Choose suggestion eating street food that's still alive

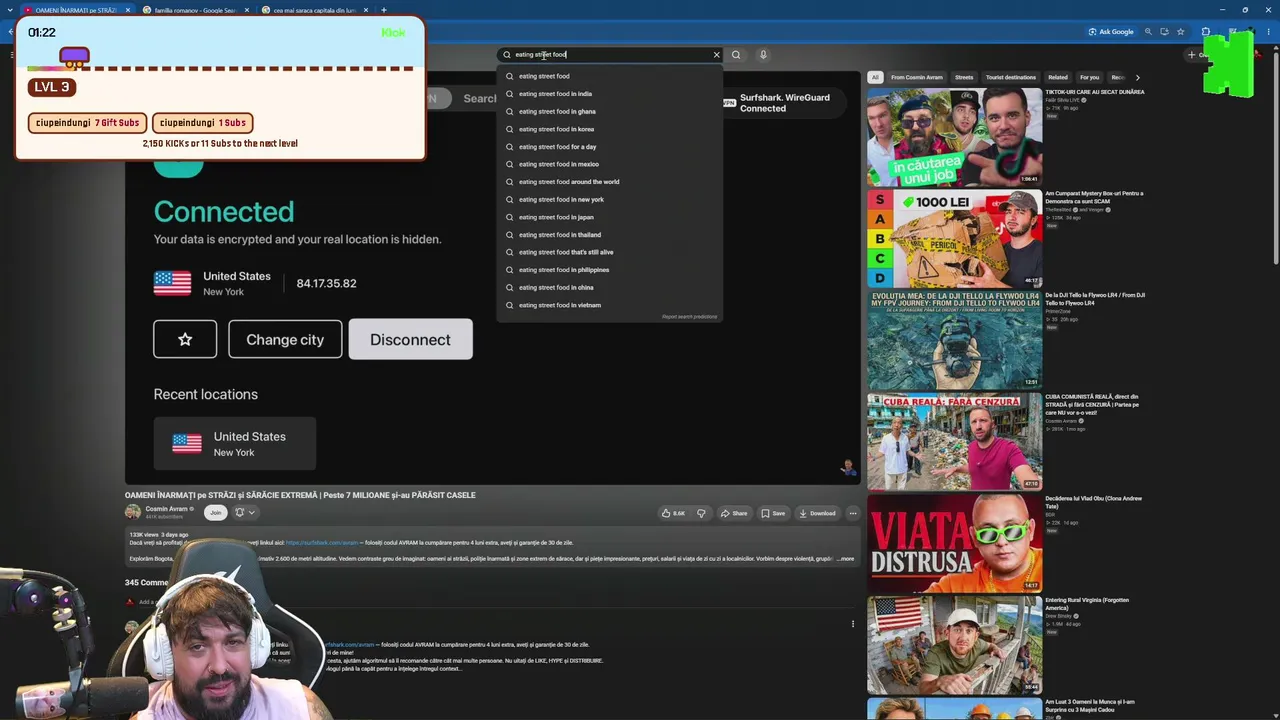coord(609,252)
